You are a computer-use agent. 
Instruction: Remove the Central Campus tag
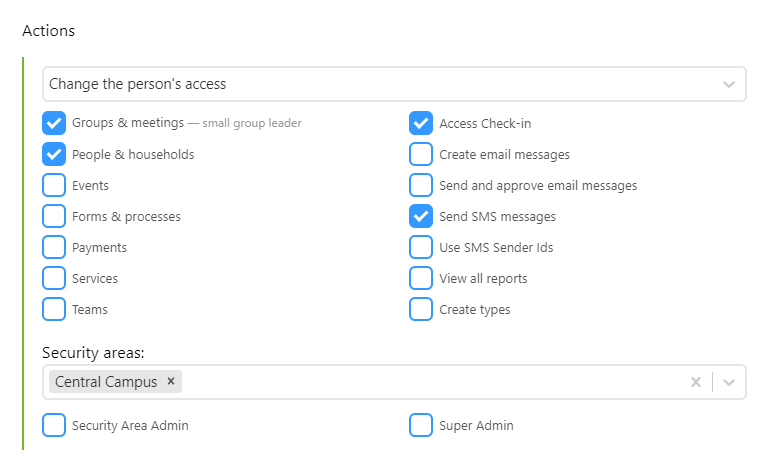click(x=171, y=381)
